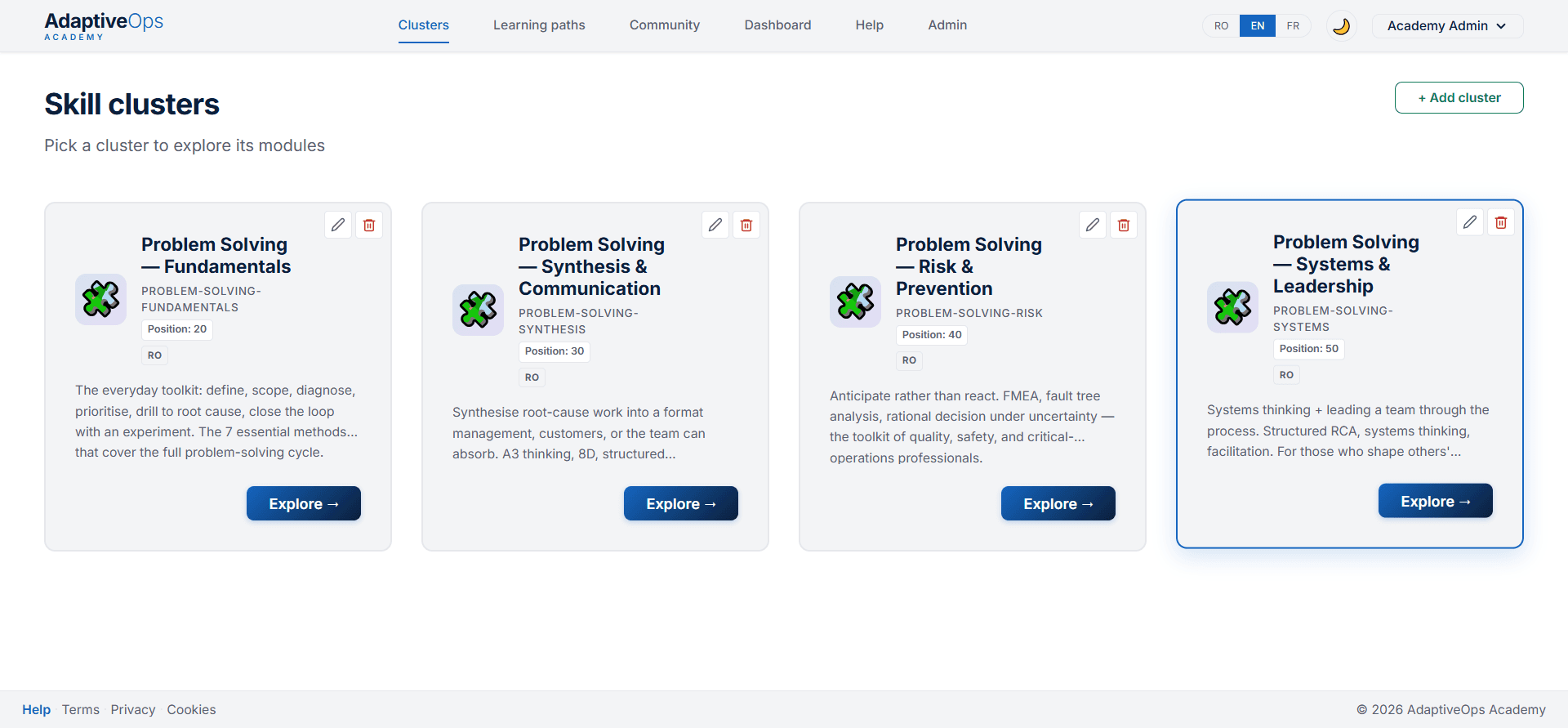1568x728 pixels.
Task: Click the 'Position: 30' badge
Action: click(555, 351)
